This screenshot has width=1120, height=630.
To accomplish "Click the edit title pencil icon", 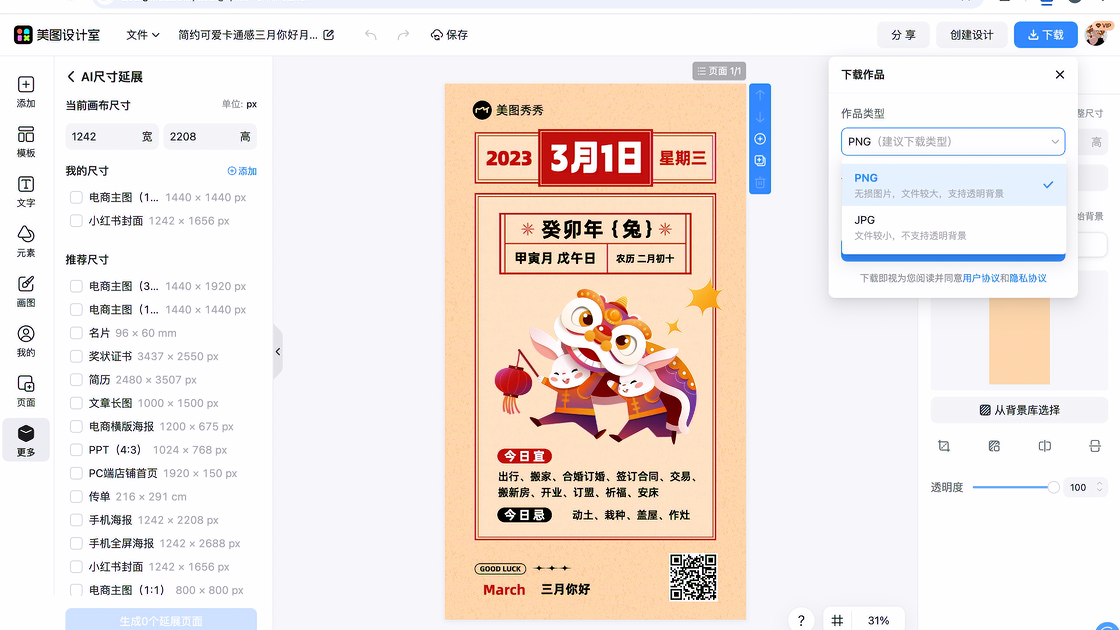I will tap(329, 35).
